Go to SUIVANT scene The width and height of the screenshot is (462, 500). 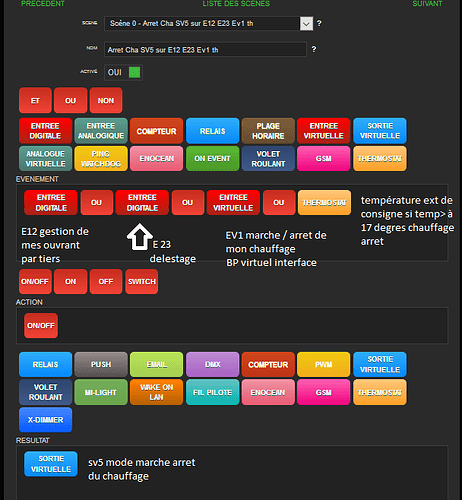click(427, 4)
